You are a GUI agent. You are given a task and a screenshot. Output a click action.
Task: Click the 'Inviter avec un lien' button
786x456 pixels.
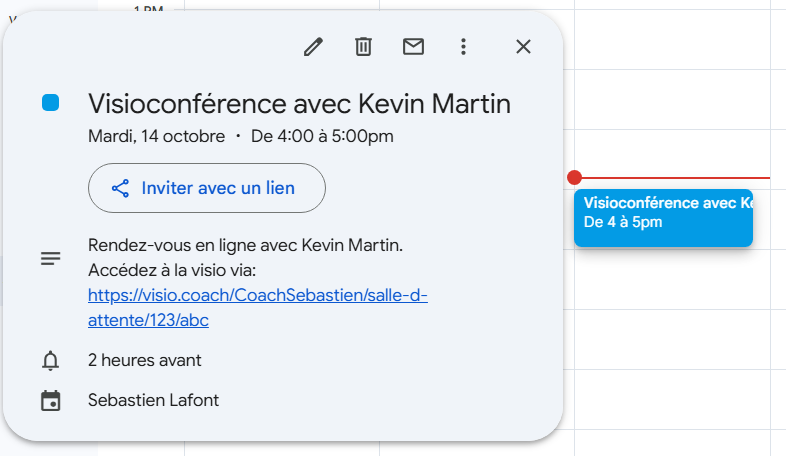click(207, 188)
